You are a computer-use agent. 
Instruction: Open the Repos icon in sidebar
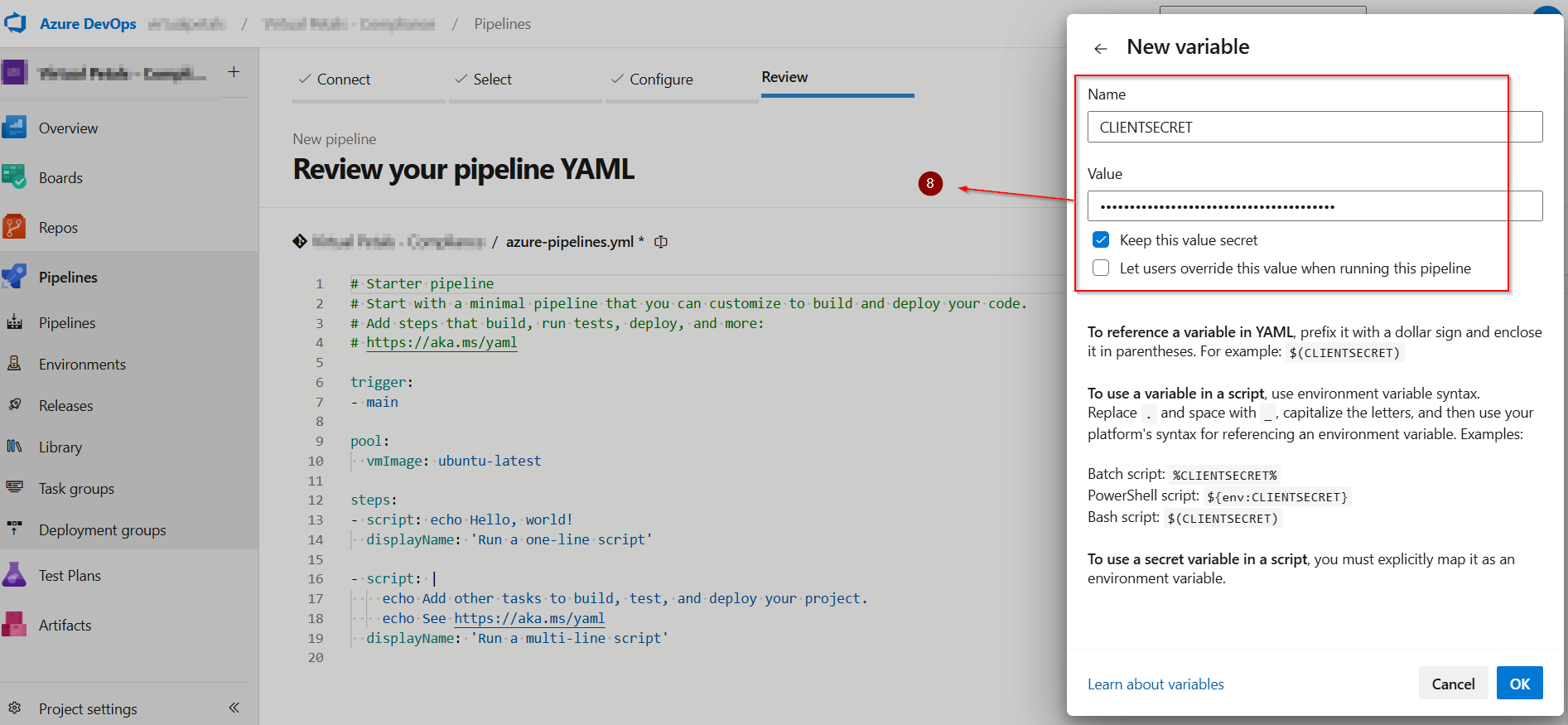14,227
